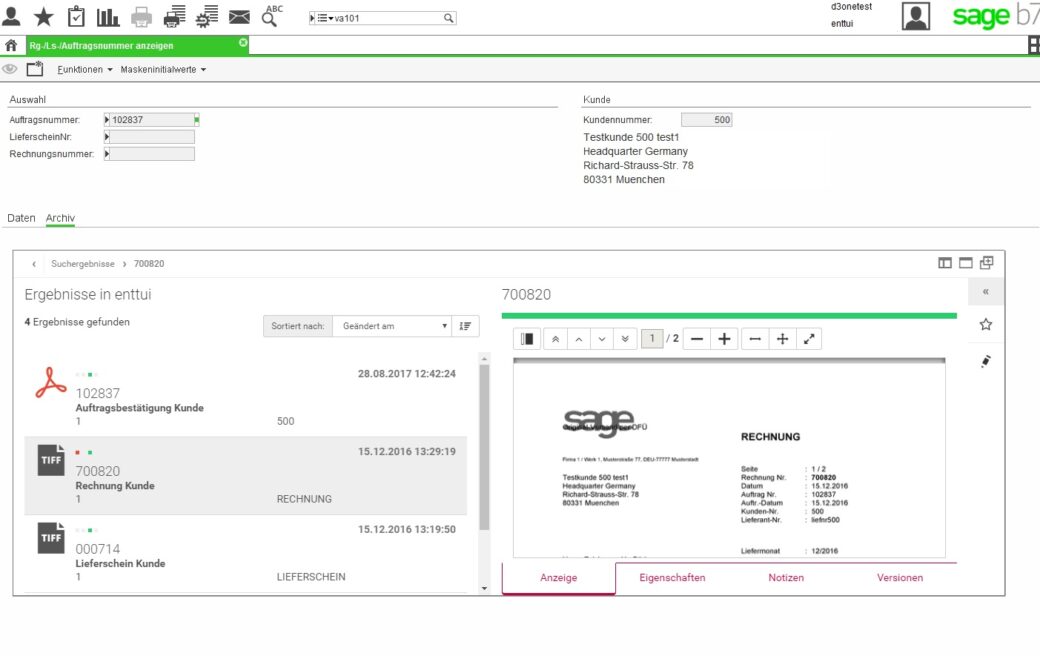Click the ABC search magnifier icon
The height and width of the screenshot is (656, 1040).
coord(271,16)
